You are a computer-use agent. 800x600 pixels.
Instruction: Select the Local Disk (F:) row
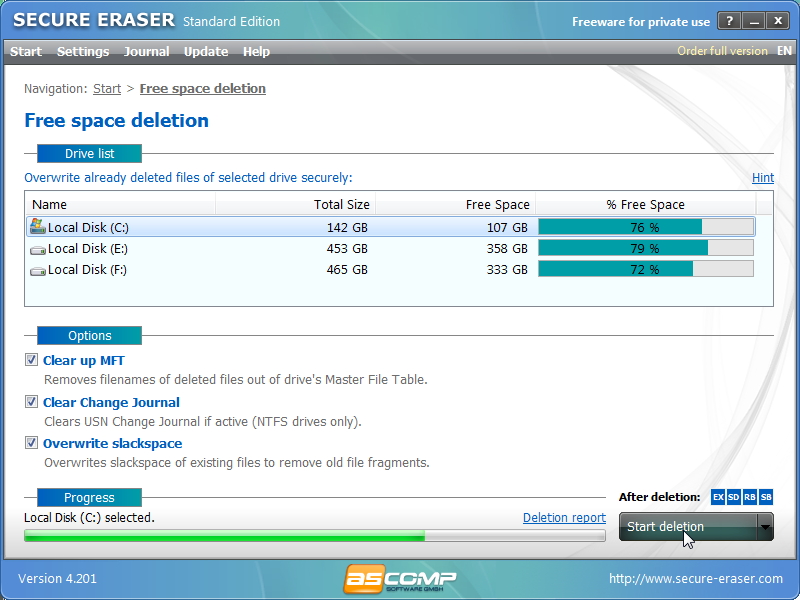pos(391,269)
